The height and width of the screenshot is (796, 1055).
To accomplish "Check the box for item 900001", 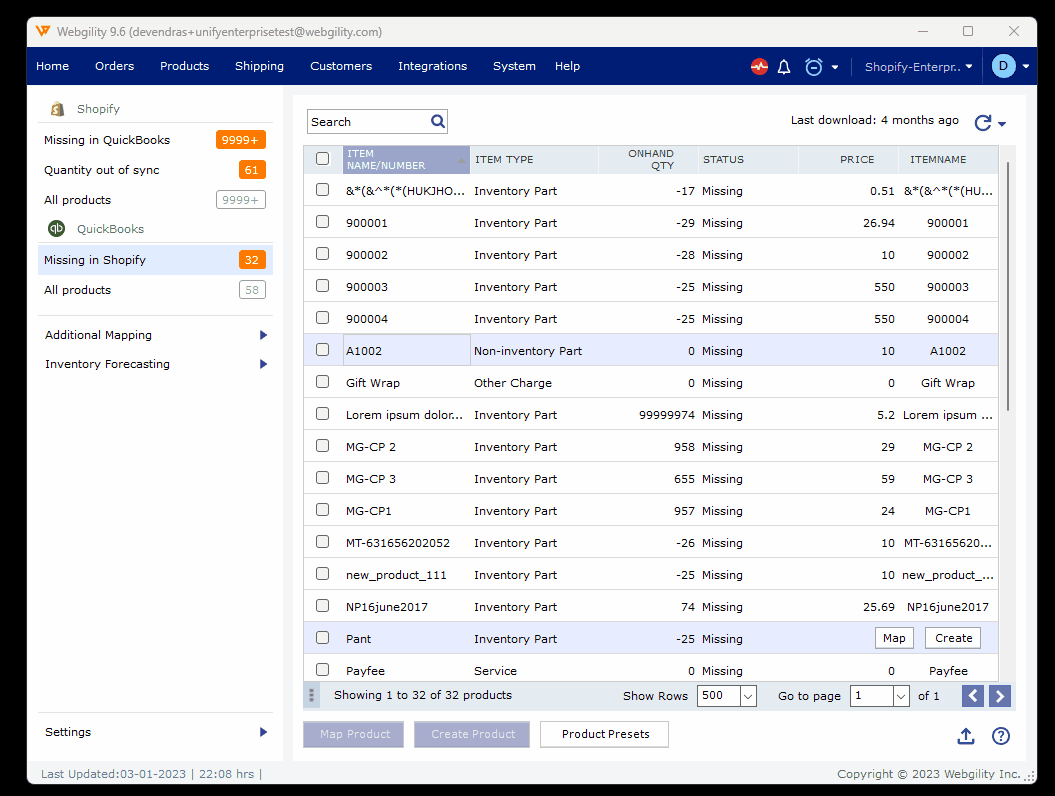I will coord(323,222).
